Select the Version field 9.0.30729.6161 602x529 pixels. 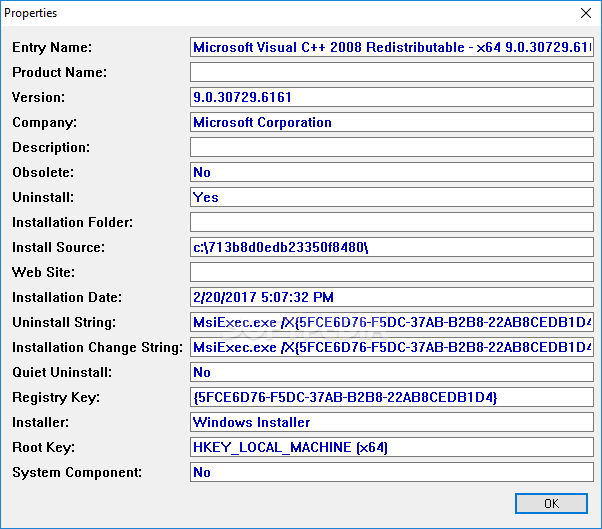pyautogui.click(x=392, y=97)
